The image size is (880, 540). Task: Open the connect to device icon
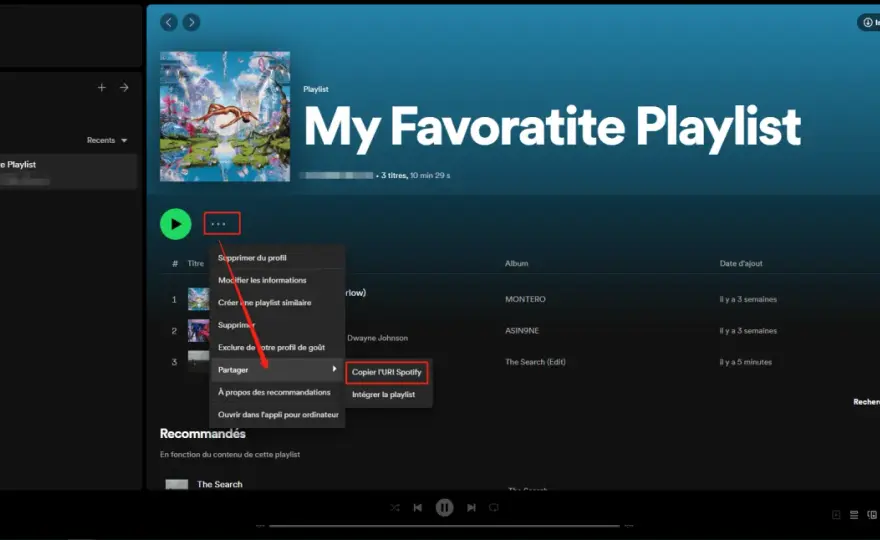872,515
